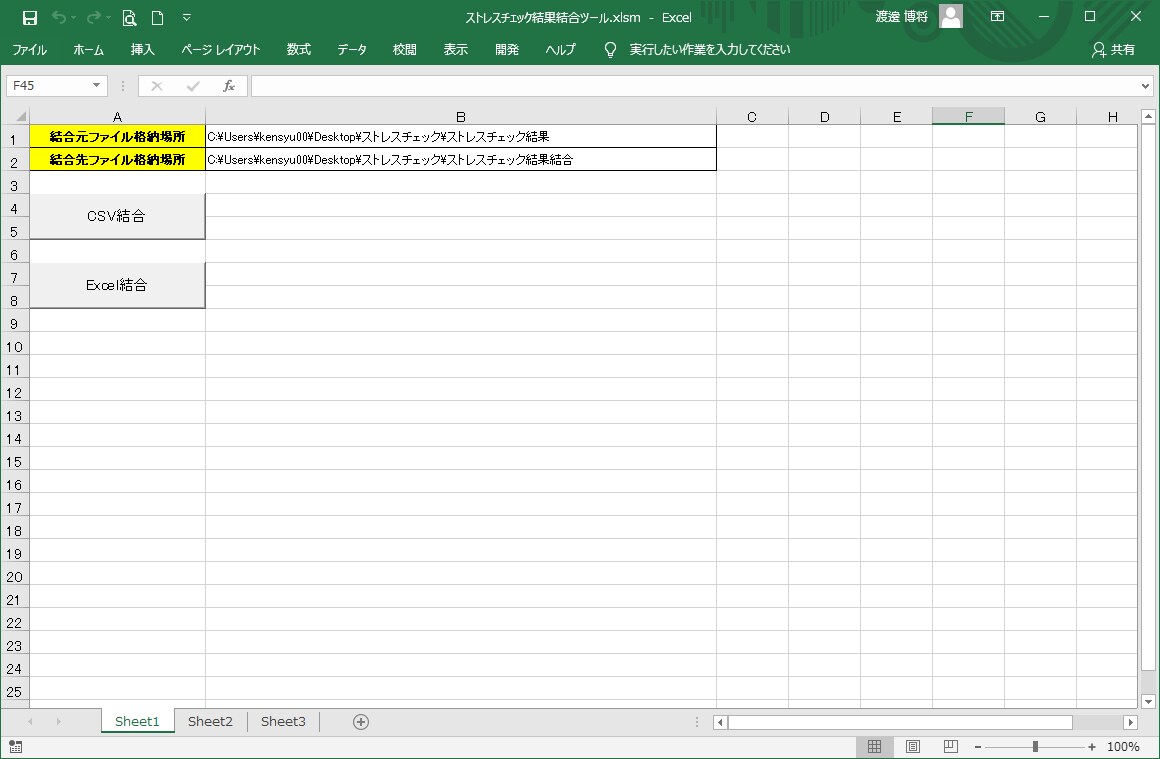Save the workbook with the floppy icon

(30, 18)
